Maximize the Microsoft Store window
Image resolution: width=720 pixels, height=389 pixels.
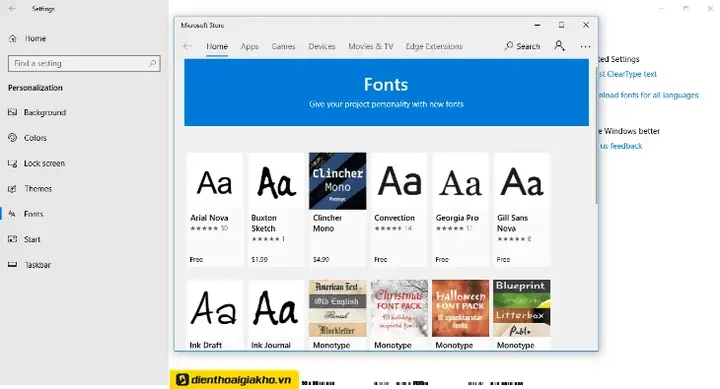pos(562,25)
